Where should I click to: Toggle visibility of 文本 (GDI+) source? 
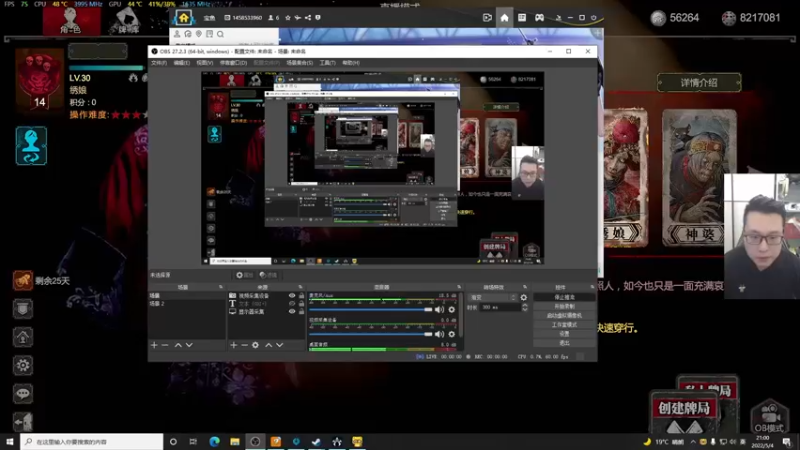coord(292,304)
